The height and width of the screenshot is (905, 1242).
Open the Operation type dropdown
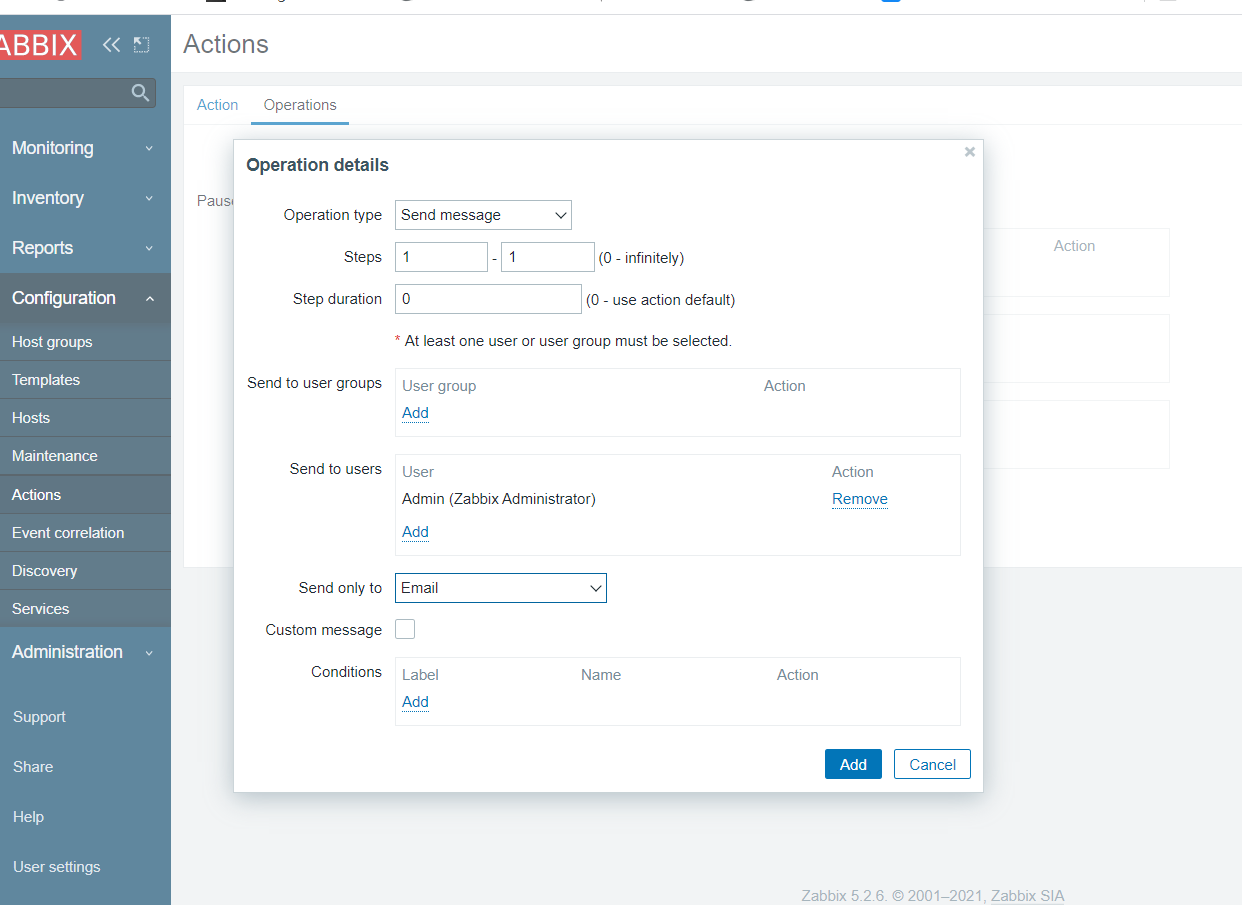(483, 215)
